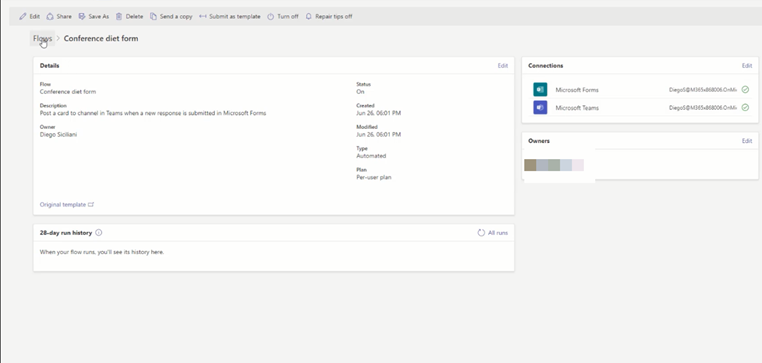This screenshot has width=762, height=363.
Task: Click the Repair tips bell icon
Action: [x=309, y=17]
